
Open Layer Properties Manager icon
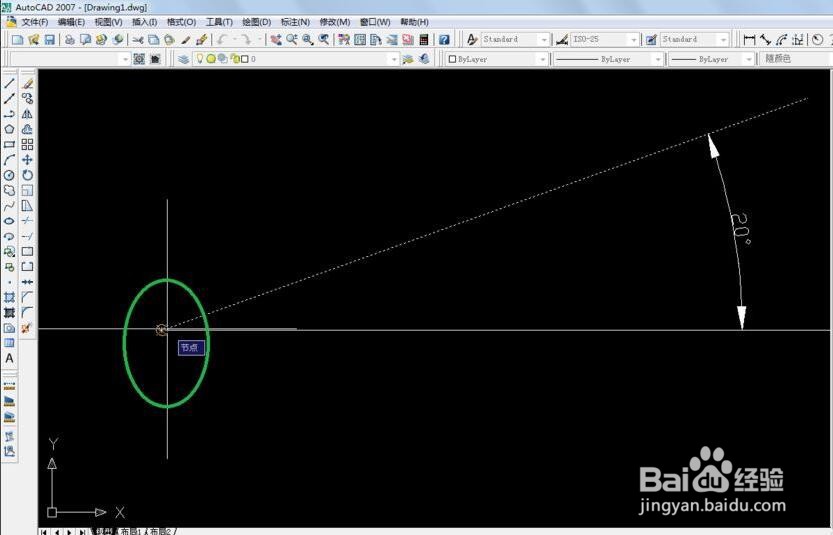(183, 59)
